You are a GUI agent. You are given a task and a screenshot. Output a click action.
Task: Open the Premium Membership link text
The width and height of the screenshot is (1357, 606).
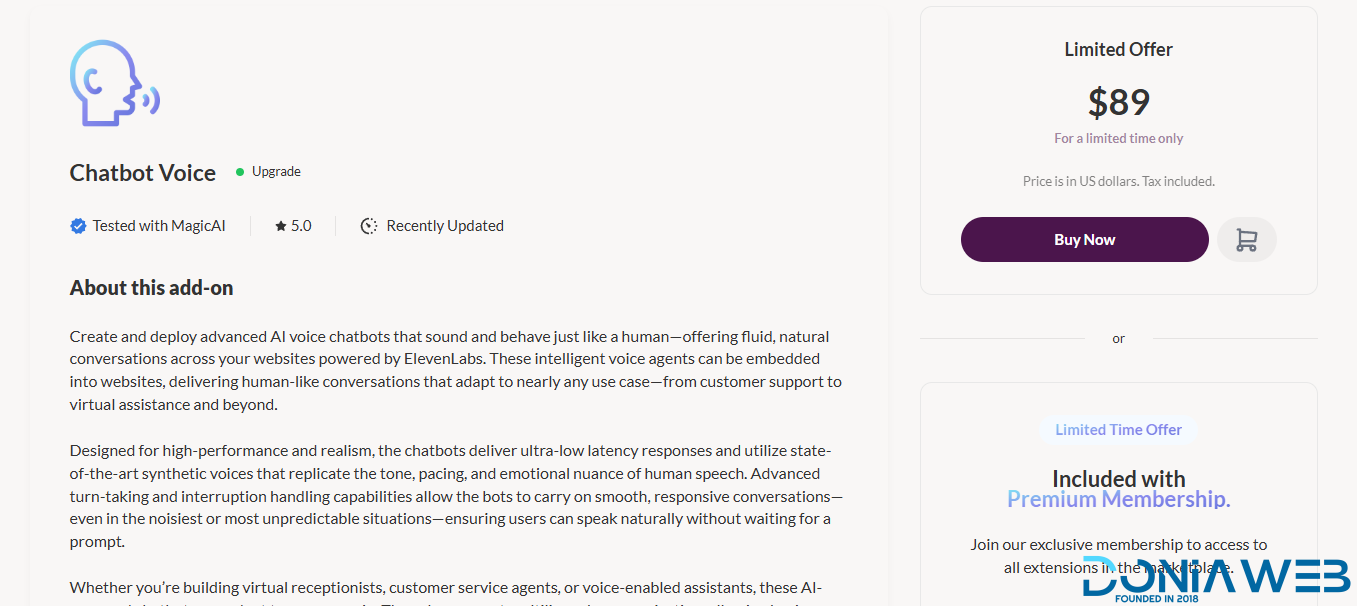click(1118, 499)
